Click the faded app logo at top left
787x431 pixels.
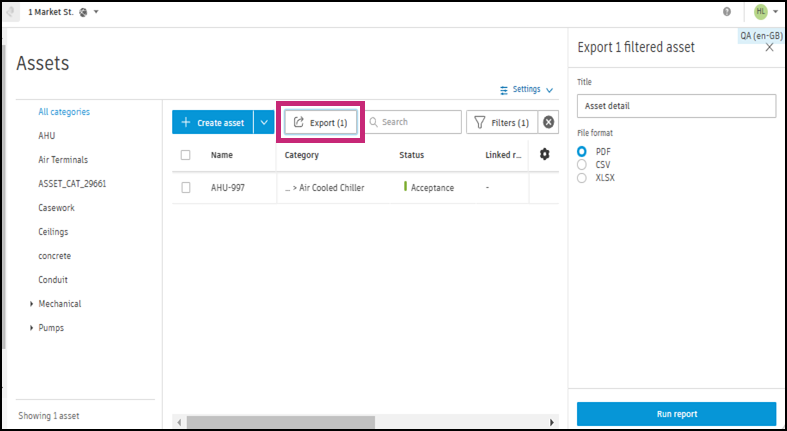10,13
